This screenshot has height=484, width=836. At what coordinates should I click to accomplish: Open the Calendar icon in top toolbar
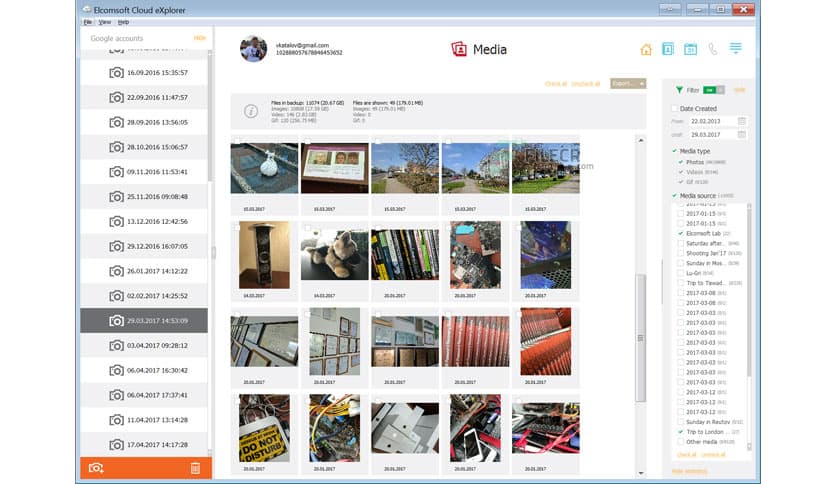690,49
